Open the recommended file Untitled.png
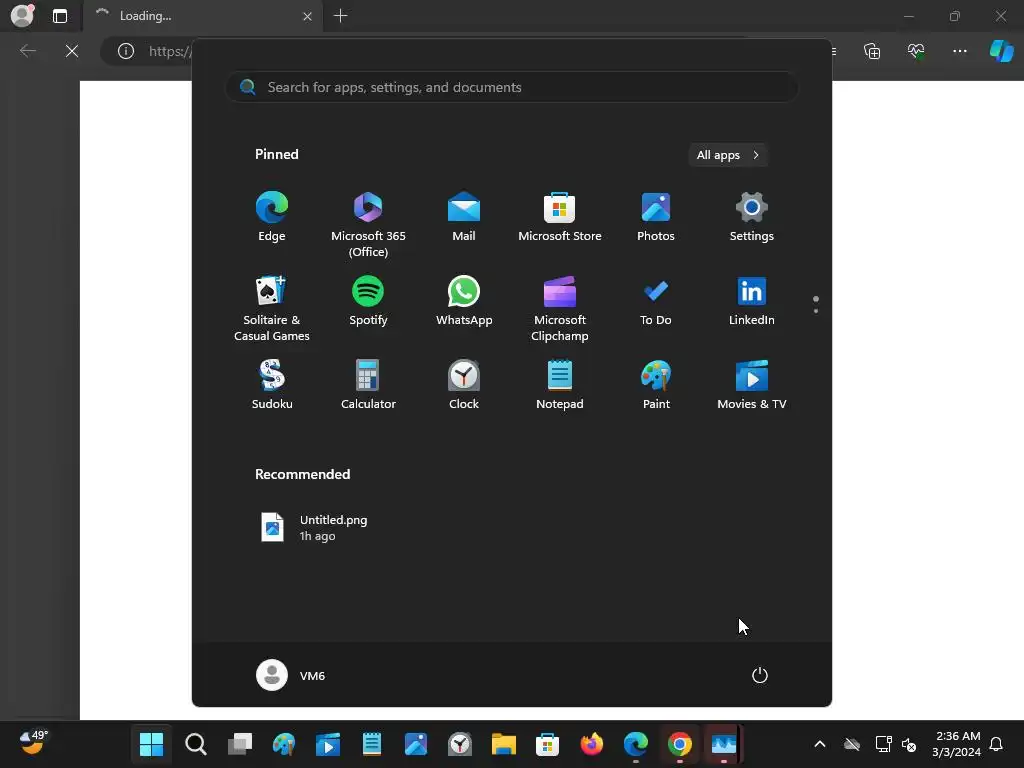Image resolution: width=1024 pixels, height=768 pixels. (315, 528)
